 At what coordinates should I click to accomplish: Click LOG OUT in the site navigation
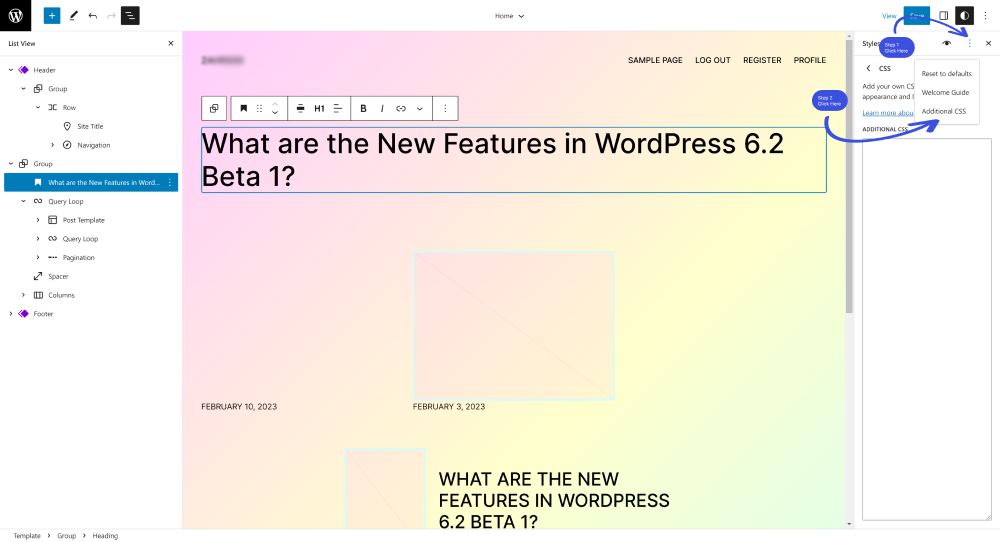pyautogui.click(x=712, y=60)
